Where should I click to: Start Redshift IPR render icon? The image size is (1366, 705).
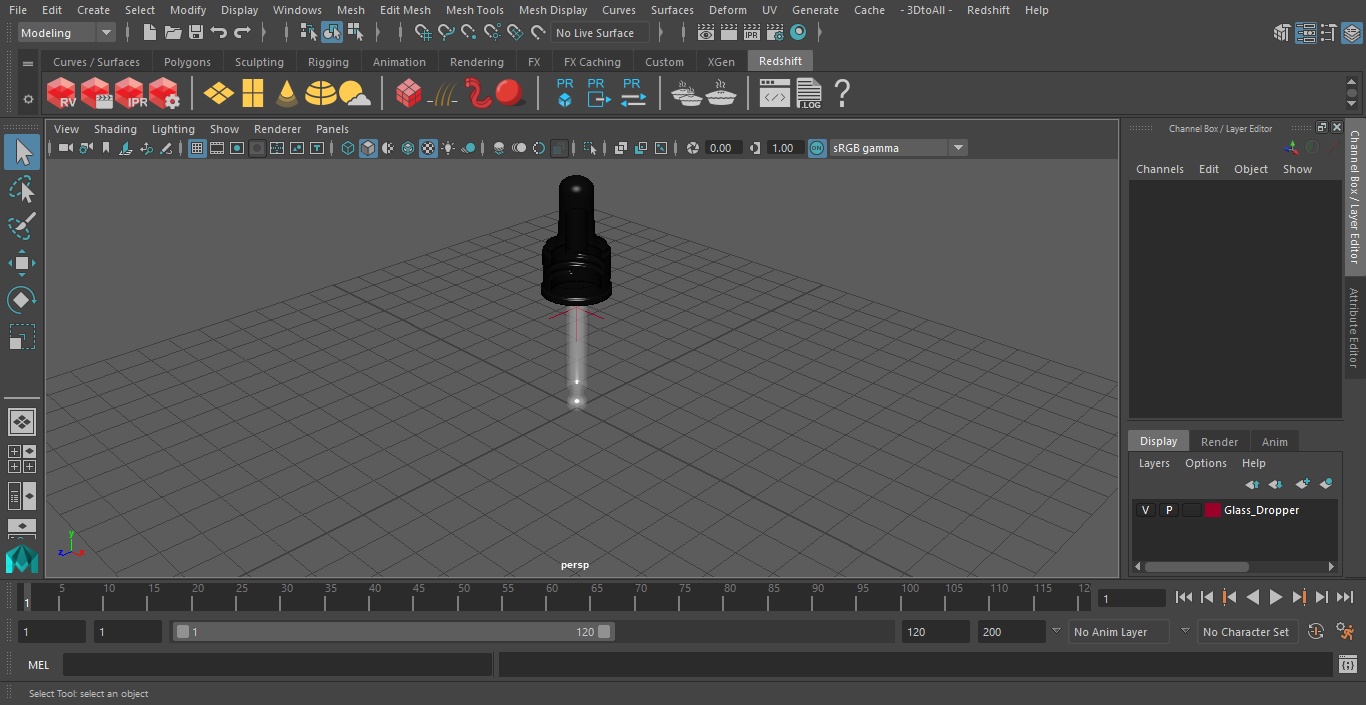[x=130, y=94]
